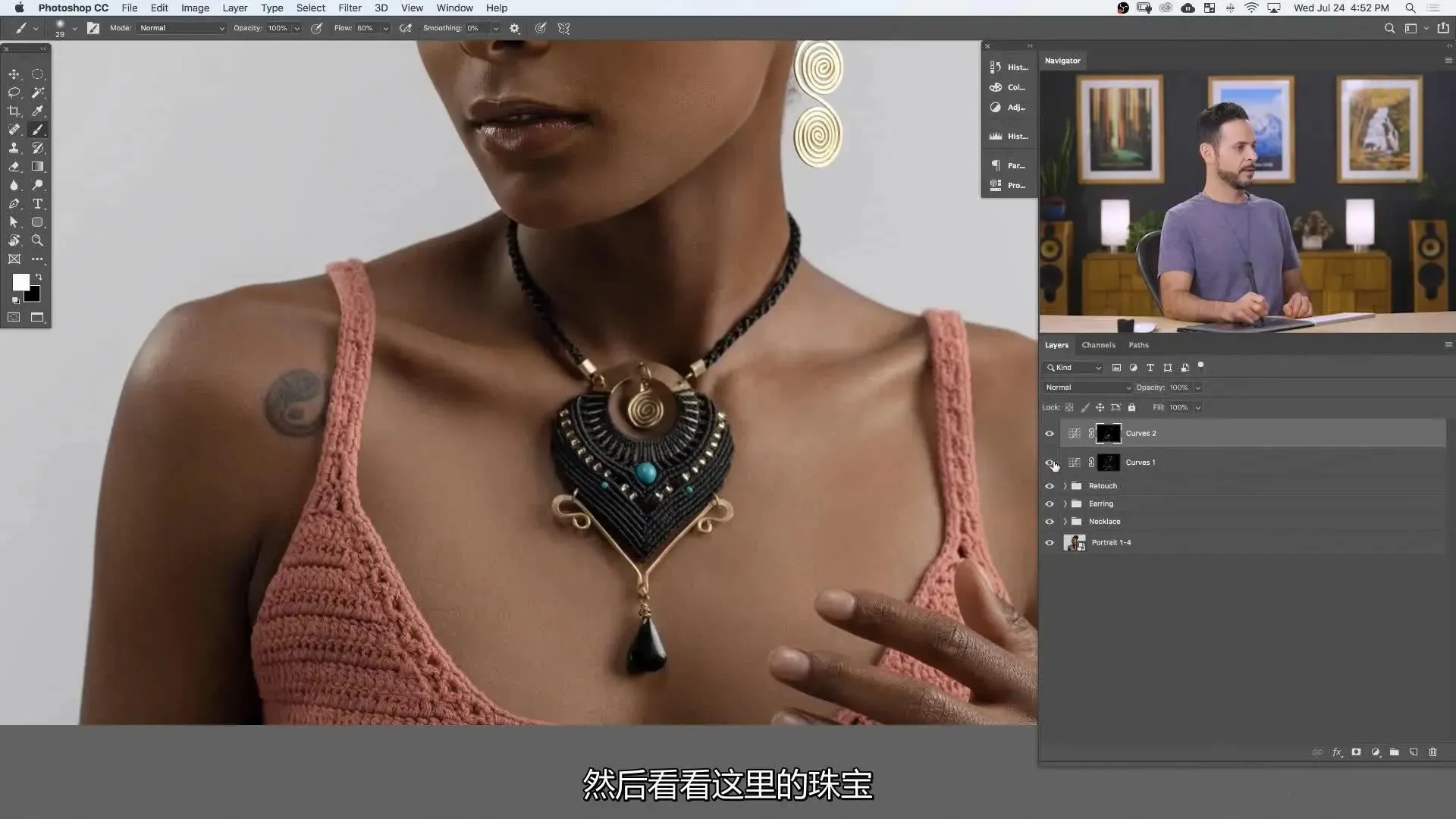Select the Crop tool

click(x=14, y=111)
